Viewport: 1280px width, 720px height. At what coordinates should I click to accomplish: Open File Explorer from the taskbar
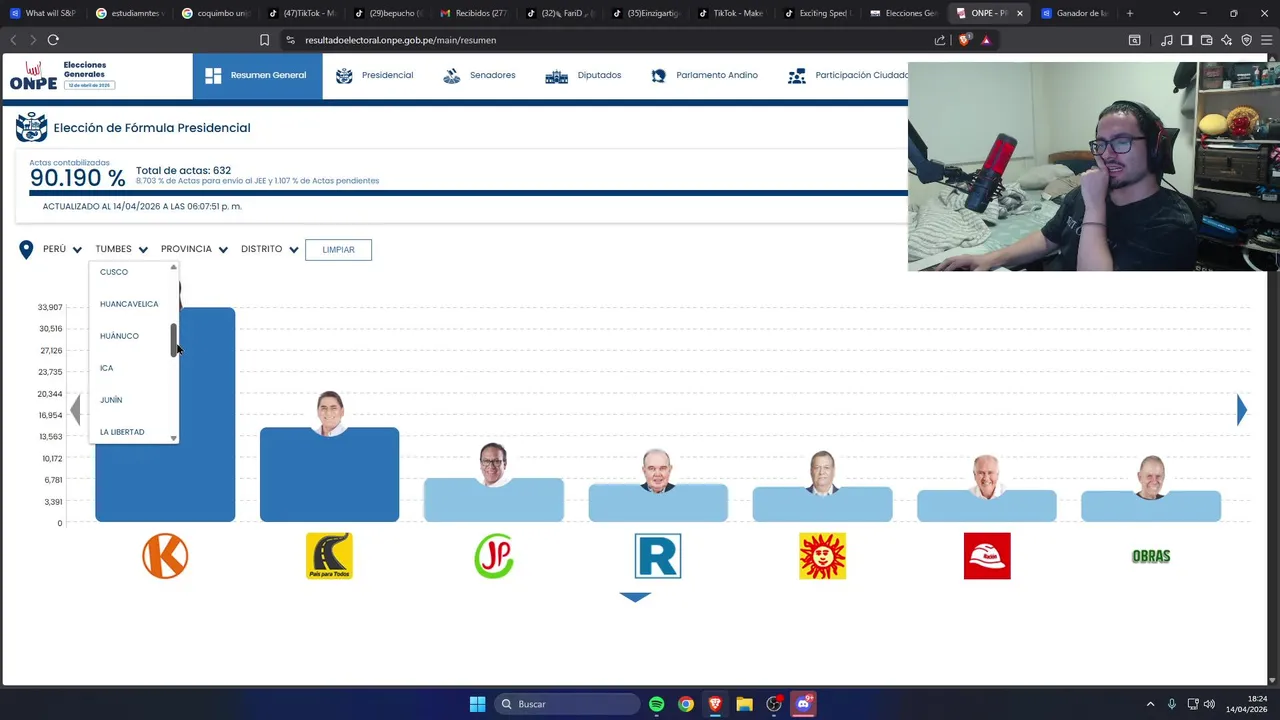[744, 704]
